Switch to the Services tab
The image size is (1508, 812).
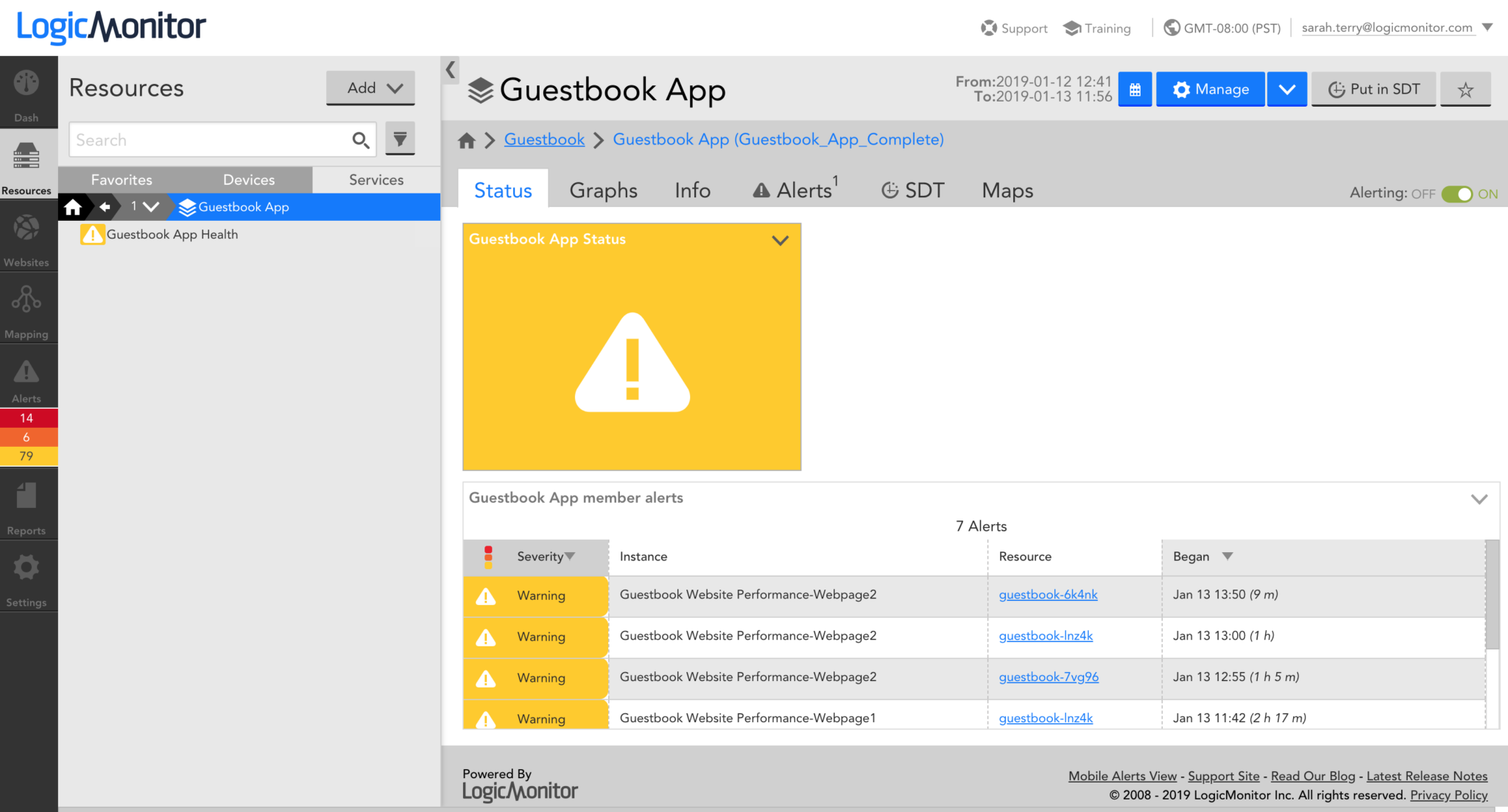point(376,180)
